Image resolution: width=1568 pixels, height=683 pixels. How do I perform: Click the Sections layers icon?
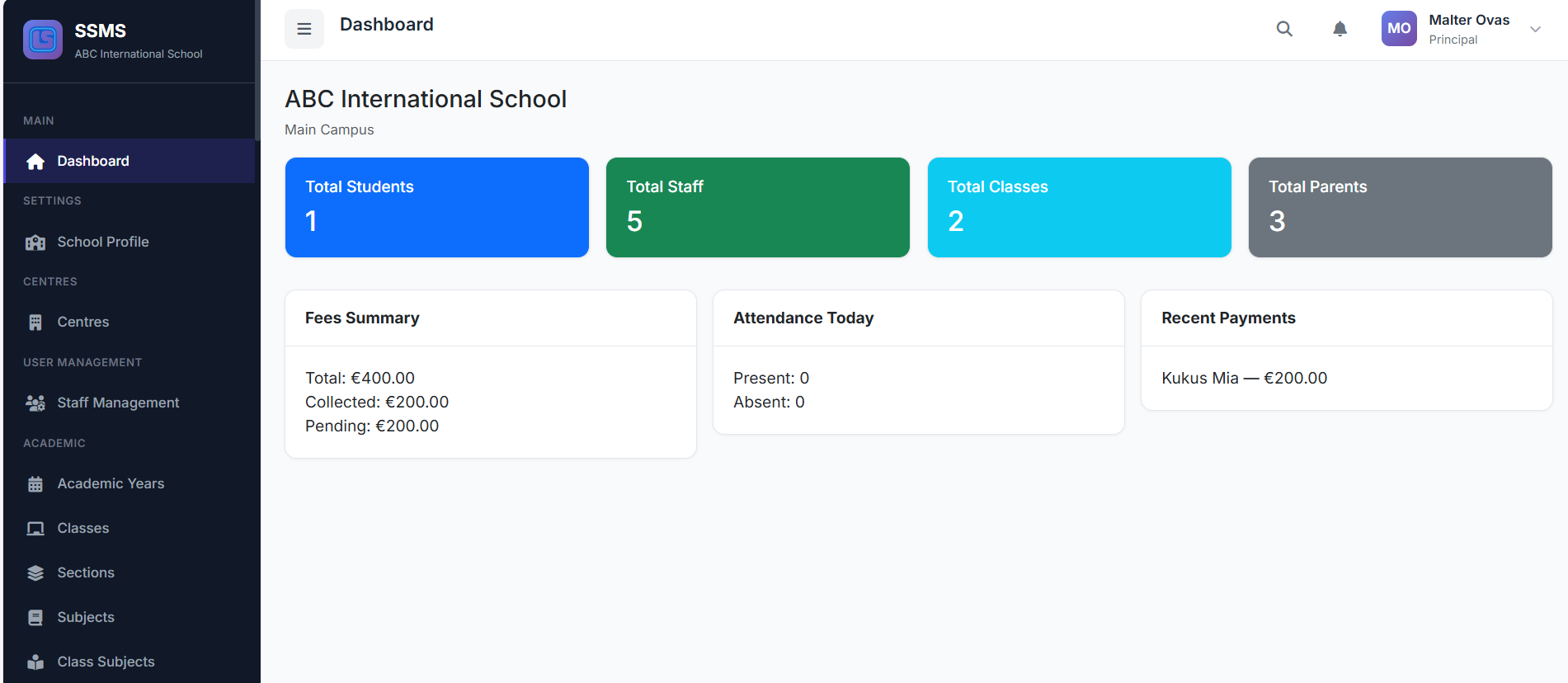[x=35, y=573]
